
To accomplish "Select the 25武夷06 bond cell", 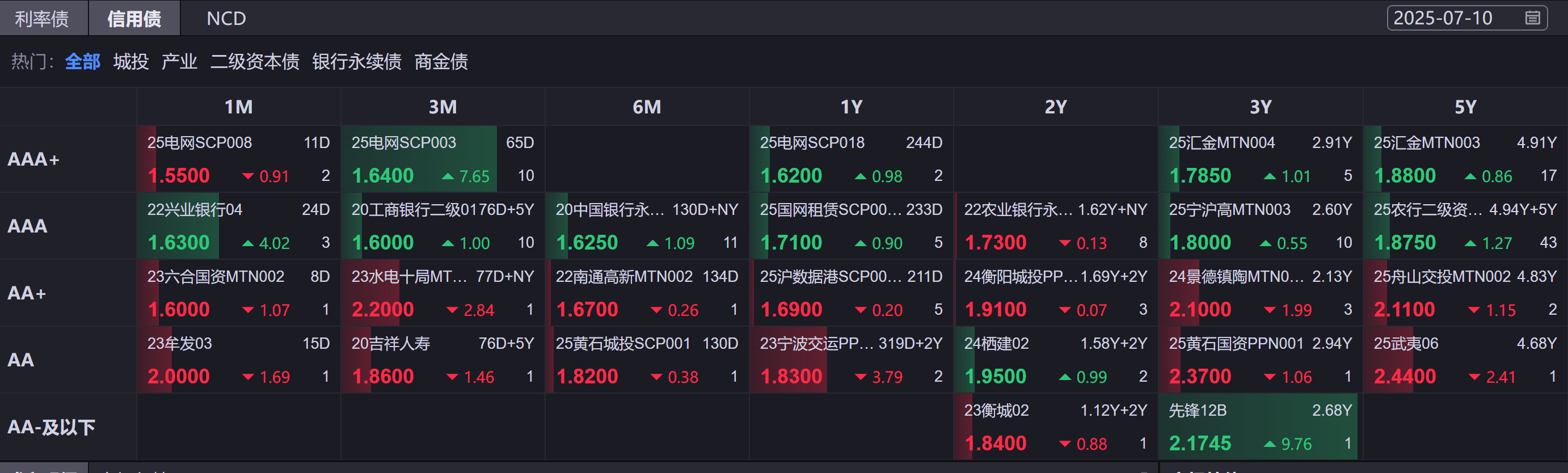I will pos(1465,360).
